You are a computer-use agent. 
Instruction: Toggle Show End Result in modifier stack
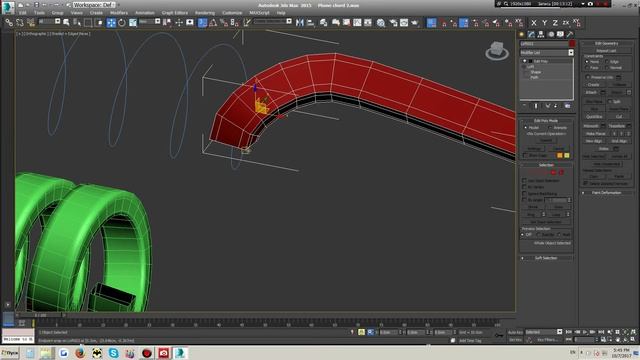tap(536, 106)
